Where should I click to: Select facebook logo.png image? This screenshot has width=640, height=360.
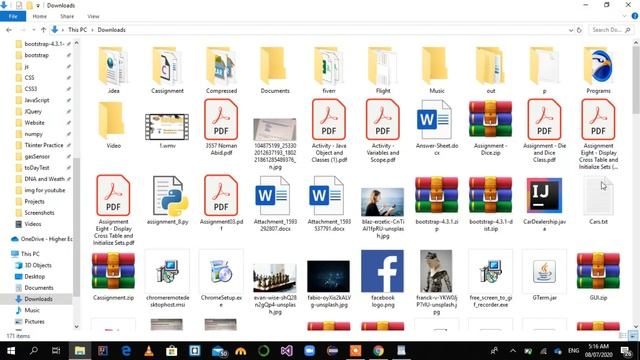point(383,280)
